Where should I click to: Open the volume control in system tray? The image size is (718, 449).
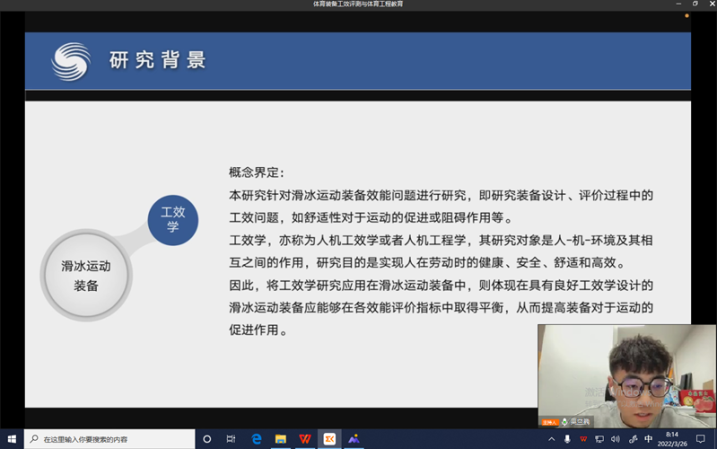pos(615,439)
